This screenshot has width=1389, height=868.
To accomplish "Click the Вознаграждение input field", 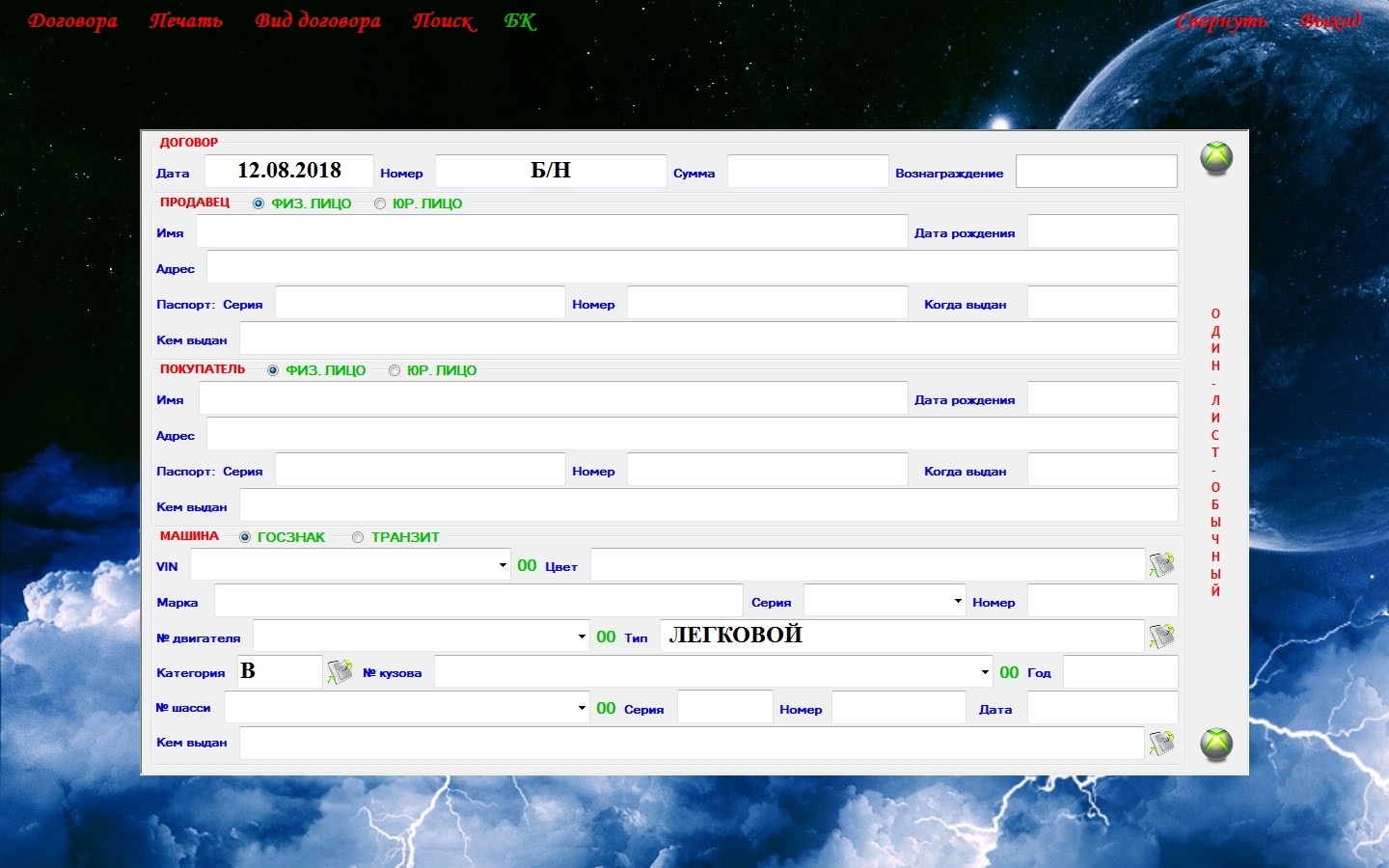I will point(1097,171).
